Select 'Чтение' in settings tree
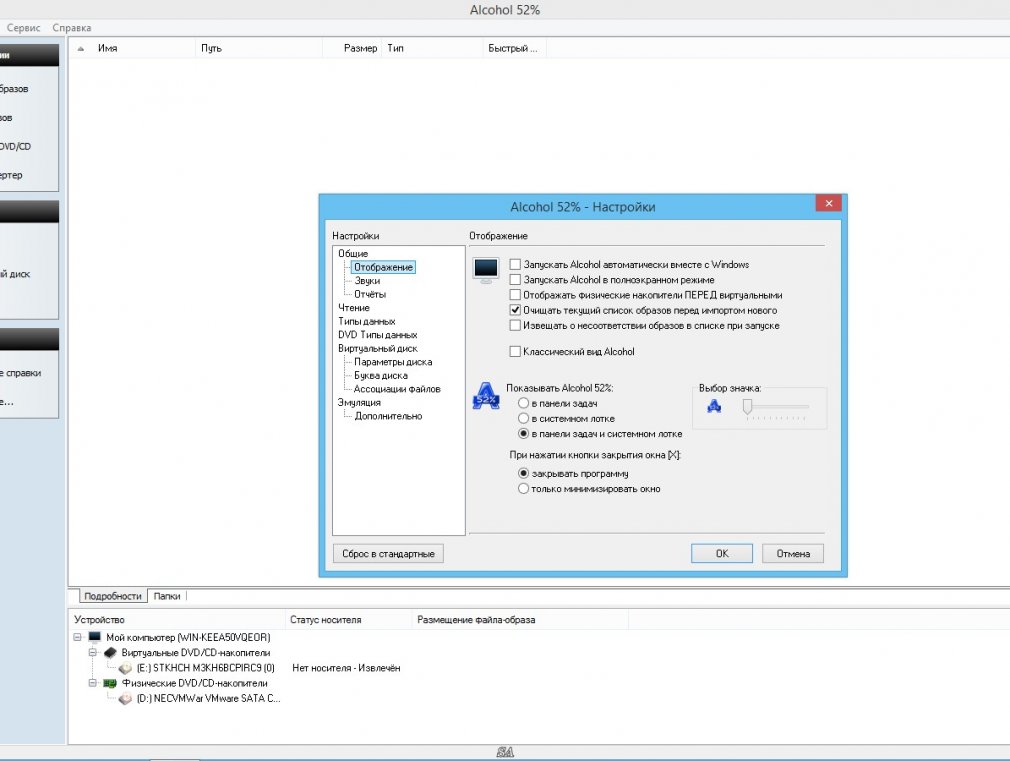 coord(354,308)
